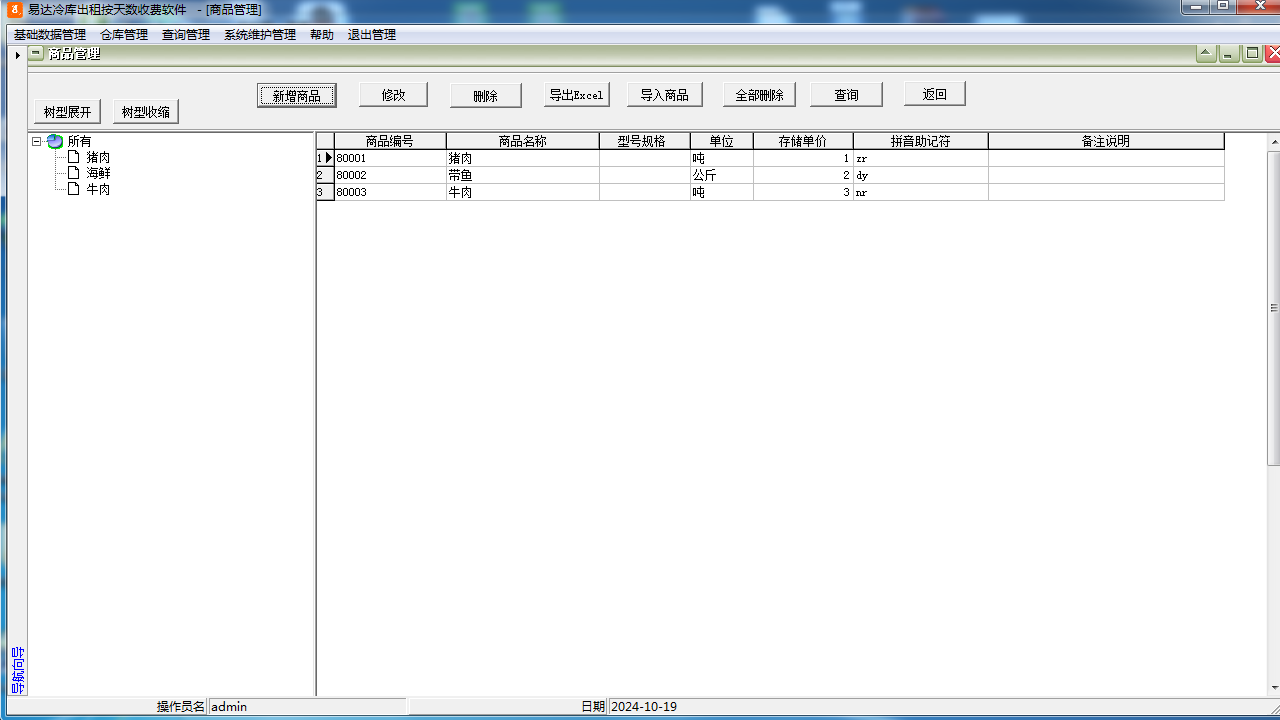The height and width of the screenshot is (720, 1280).
Task: Click the 操作员名 admin field
Action: click(306, 707)
